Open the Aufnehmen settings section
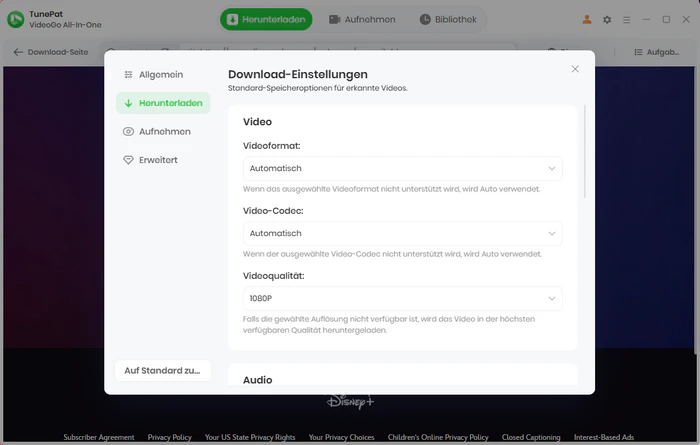700x445 pixels. [163, 132]
